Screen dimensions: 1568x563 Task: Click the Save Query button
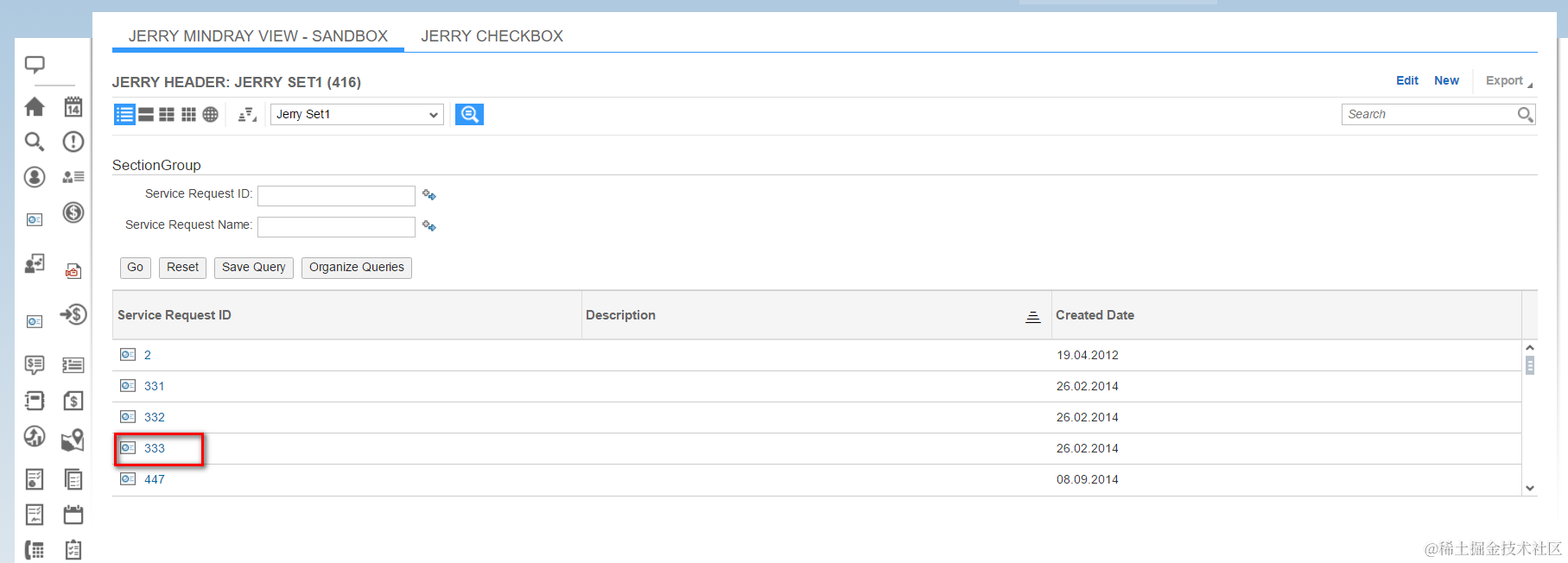(x=254, y=268)
